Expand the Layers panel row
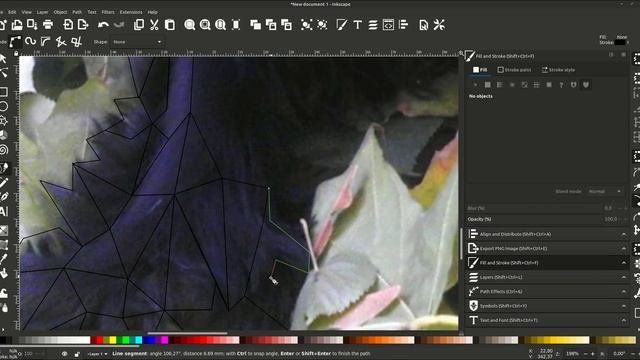The width and height of the screenshot is (640, 360). point(547,277)
